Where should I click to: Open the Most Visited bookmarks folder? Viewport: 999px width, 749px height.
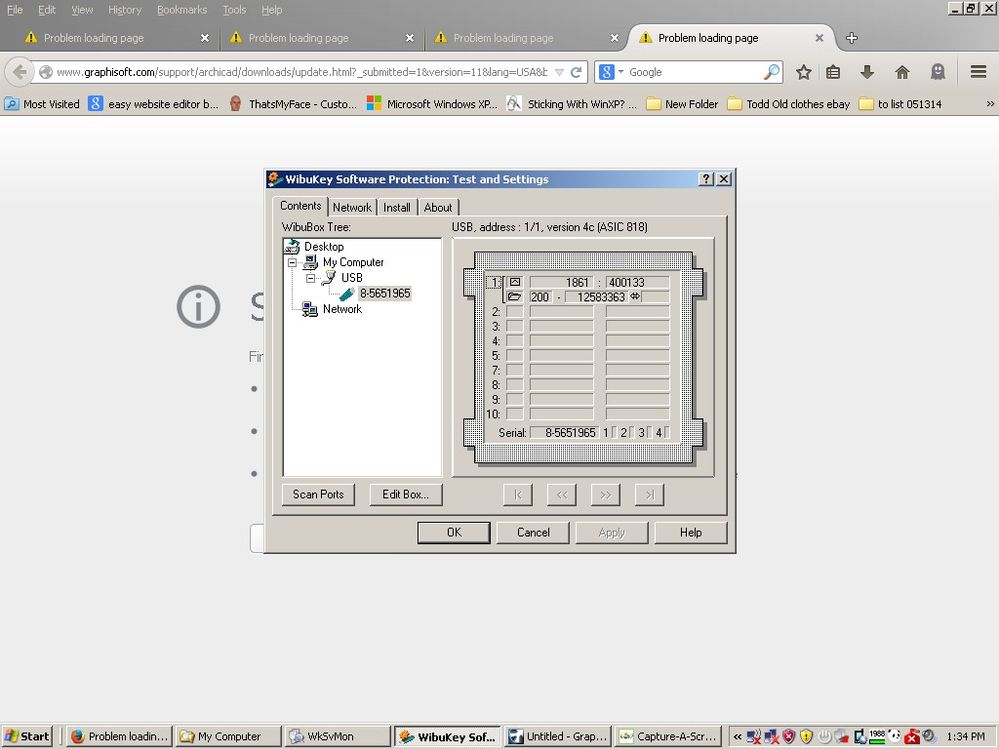tap(42, 104)
